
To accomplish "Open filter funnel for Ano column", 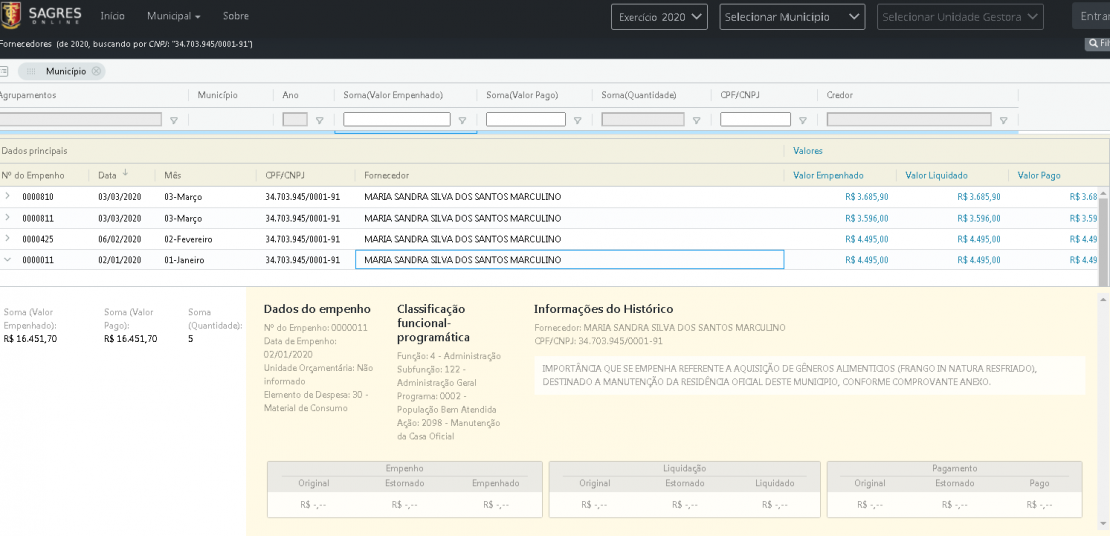I will tap(320, 120).
